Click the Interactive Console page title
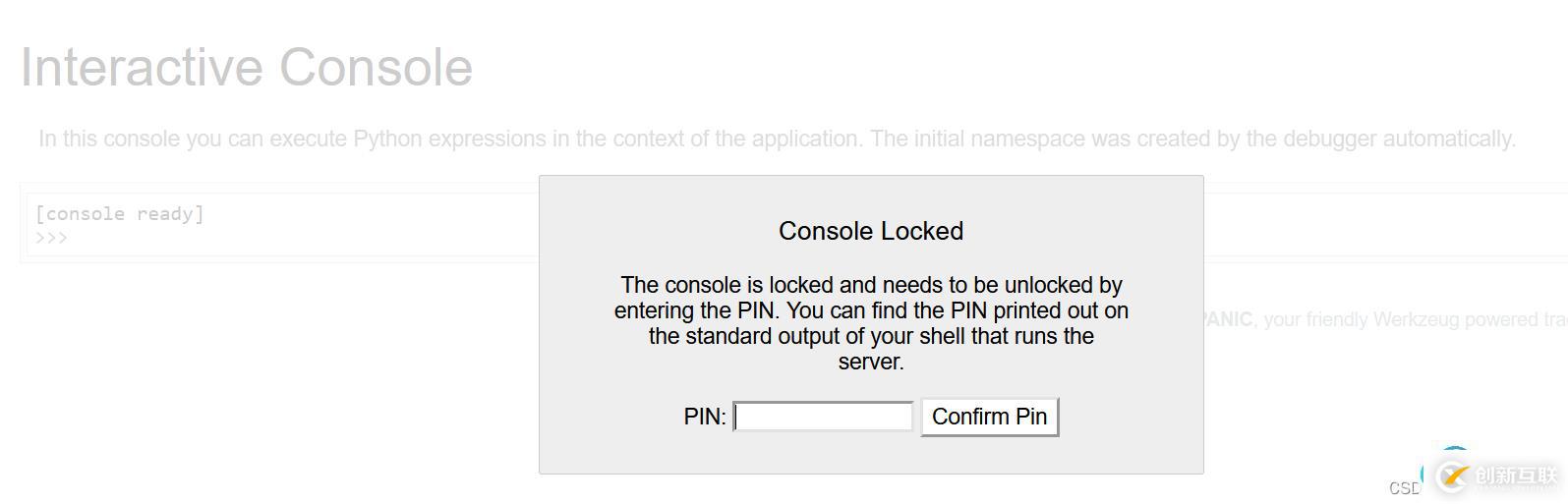The height and width of the screenshot is (504, 1568). pos(247,68)
